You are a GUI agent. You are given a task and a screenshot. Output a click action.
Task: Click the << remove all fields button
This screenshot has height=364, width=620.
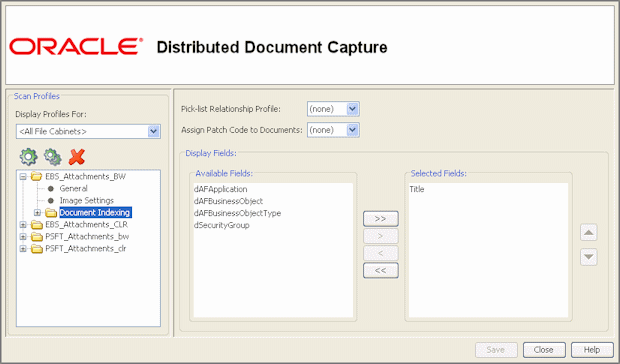coord(380,270)
